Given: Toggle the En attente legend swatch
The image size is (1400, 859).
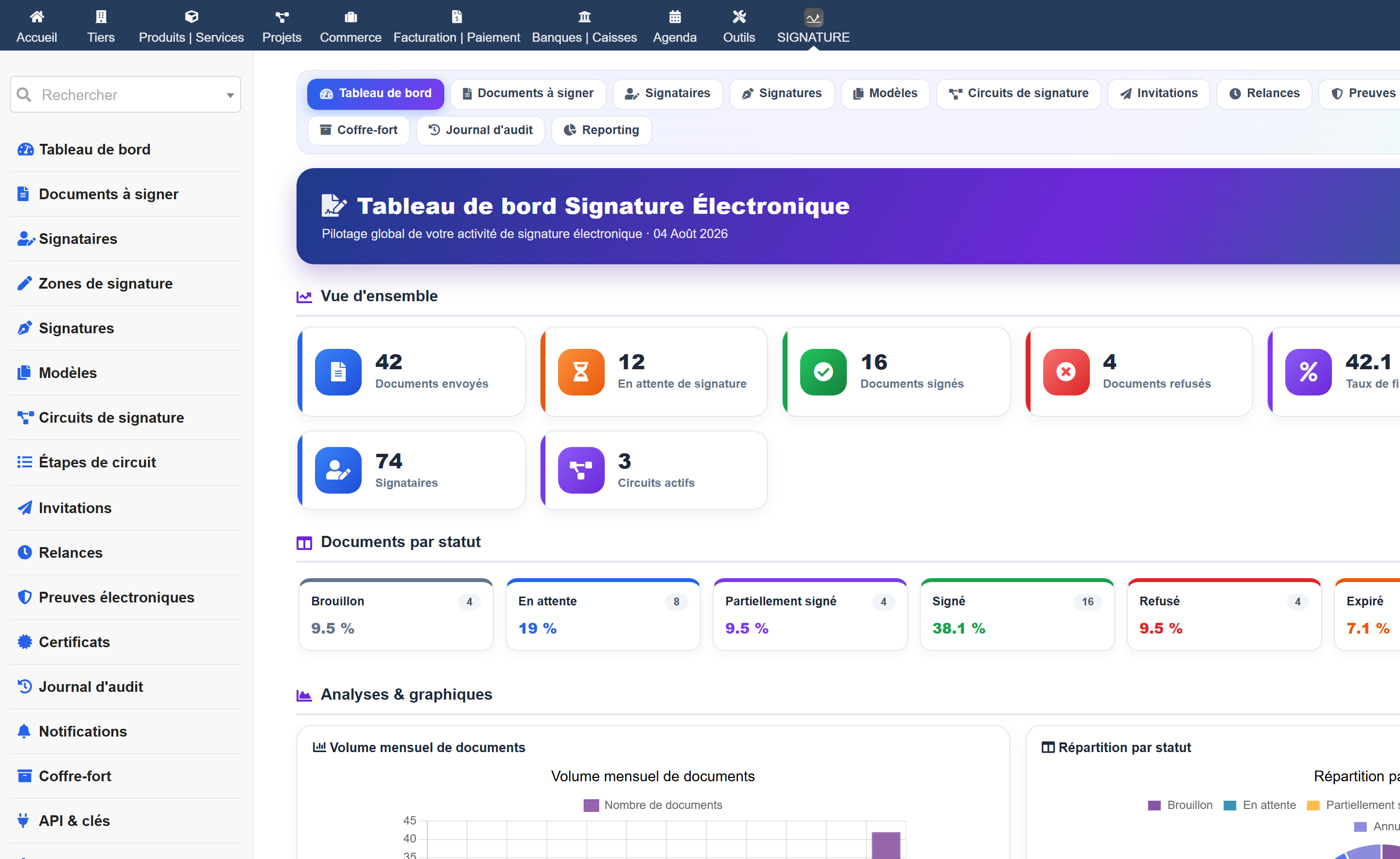Looking at the screenshot, I should click(1230, 805).
